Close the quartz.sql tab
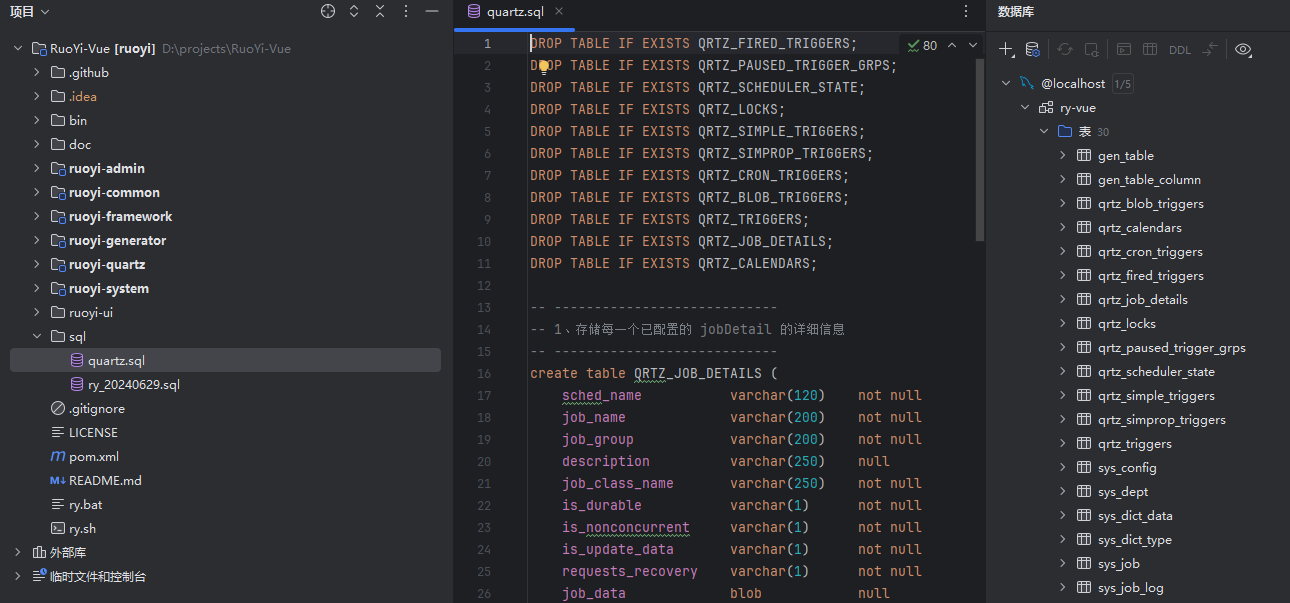 point(559,12)
